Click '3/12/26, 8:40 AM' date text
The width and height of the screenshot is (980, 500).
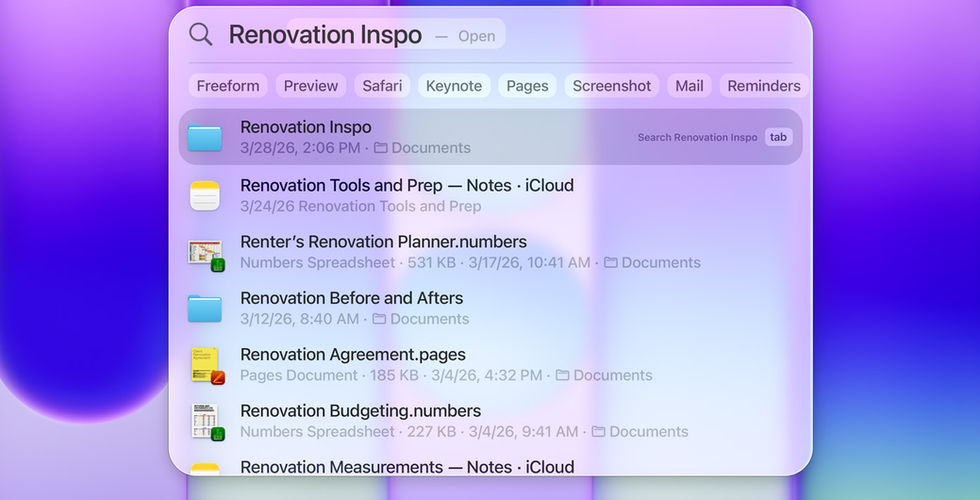(x=299, y=319)
